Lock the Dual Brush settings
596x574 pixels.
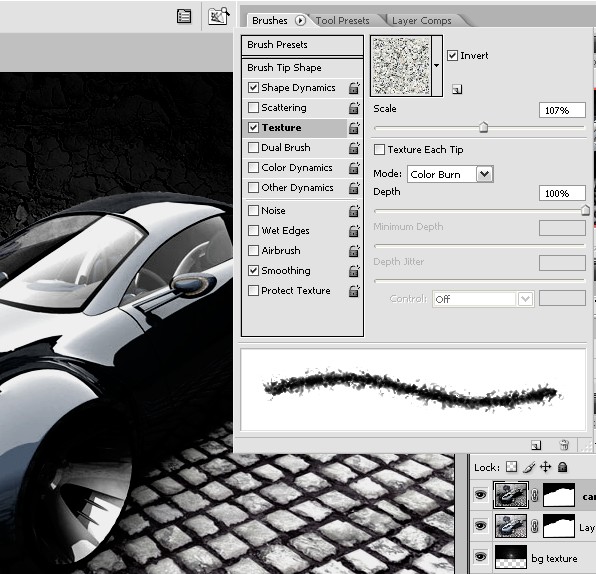click(354, 148)
